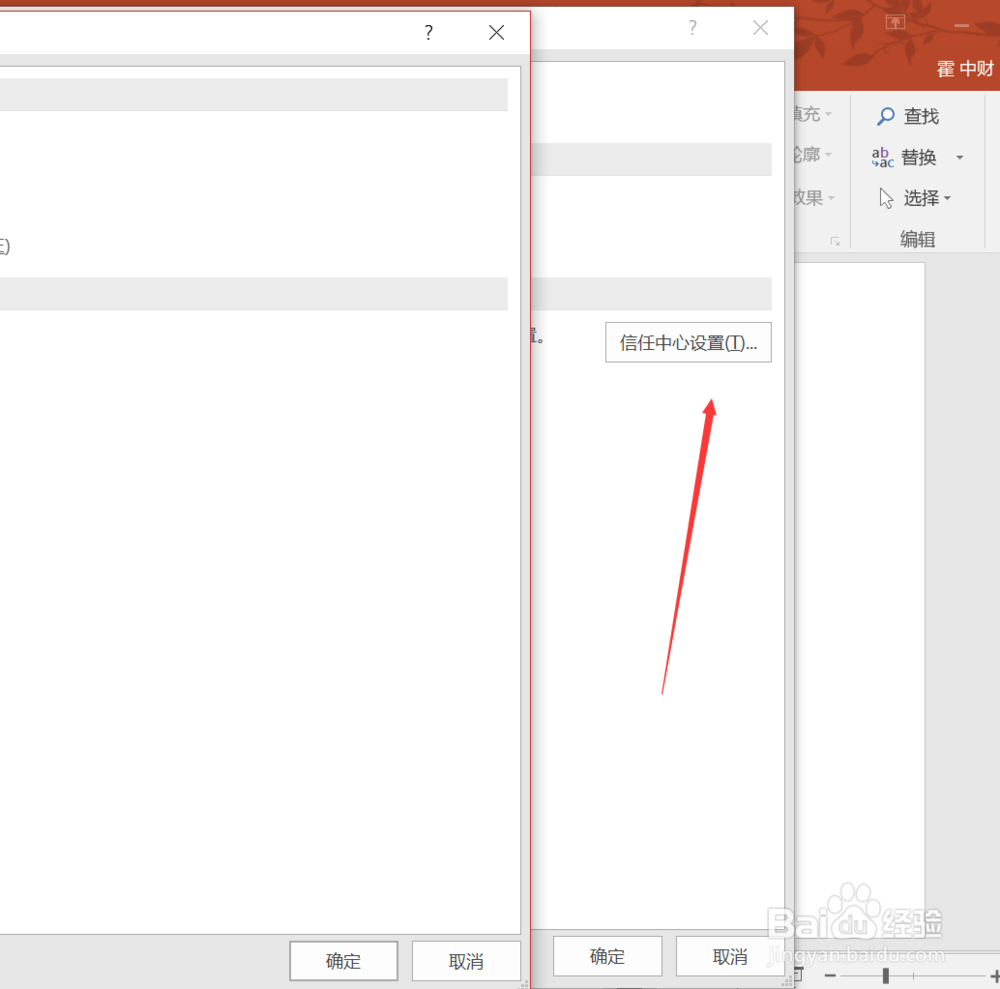This screenshot has height=989, width=1000.
Task: Click the 查找 find magnifier icon
Action: [885, 116]
